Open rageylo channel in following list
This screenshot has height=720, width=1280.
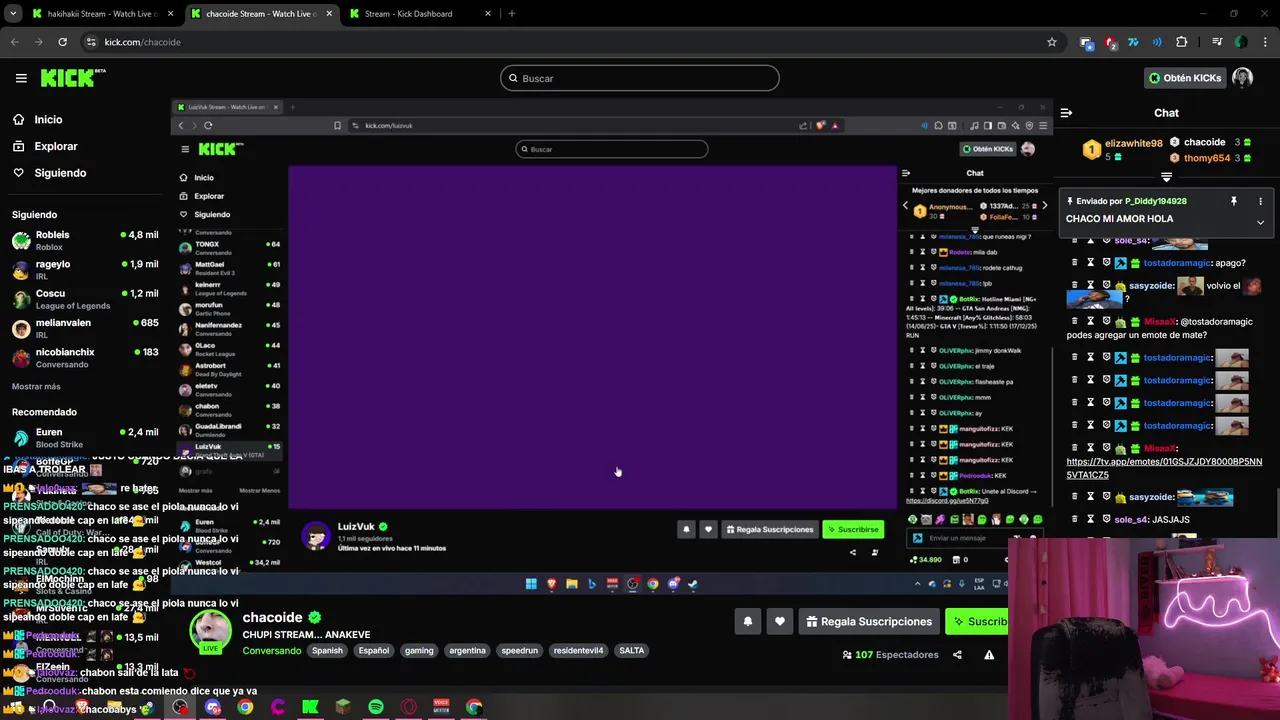85,270
